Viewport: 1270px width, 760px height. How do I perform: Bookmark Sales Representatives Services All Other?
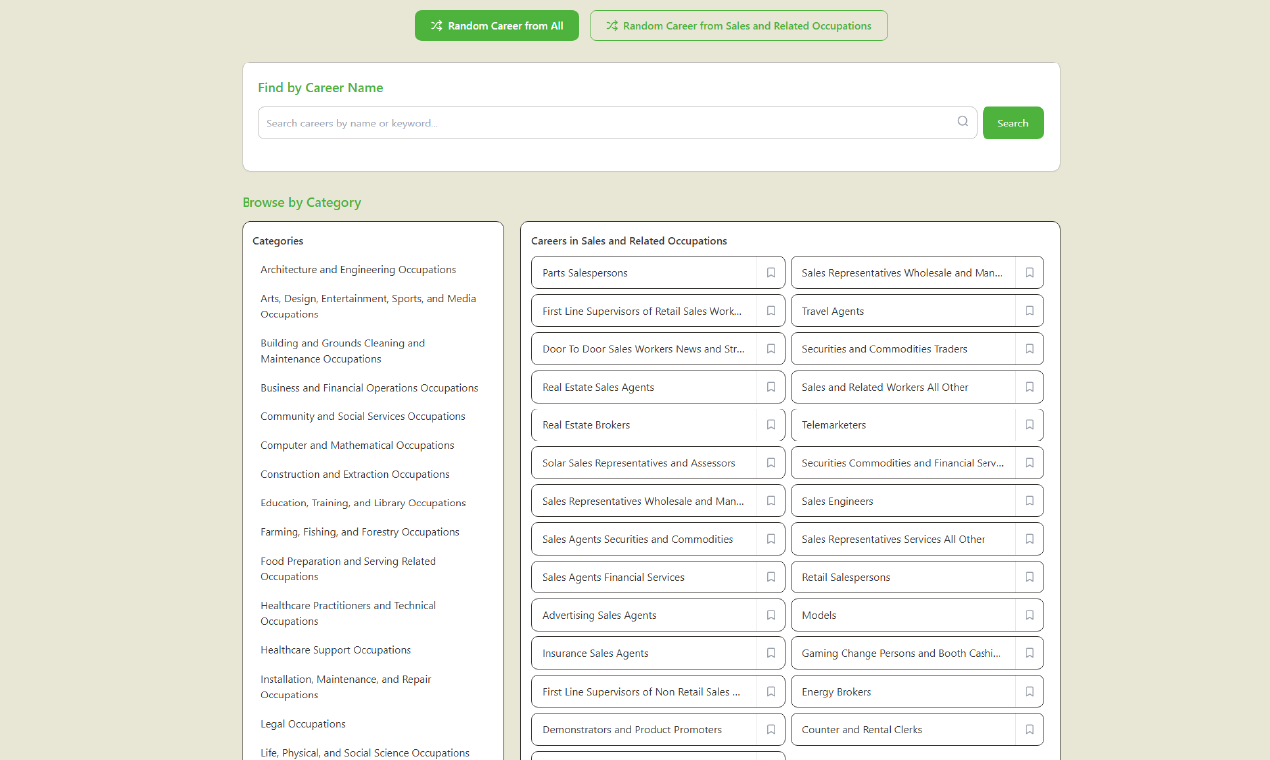click(1029, 539)
